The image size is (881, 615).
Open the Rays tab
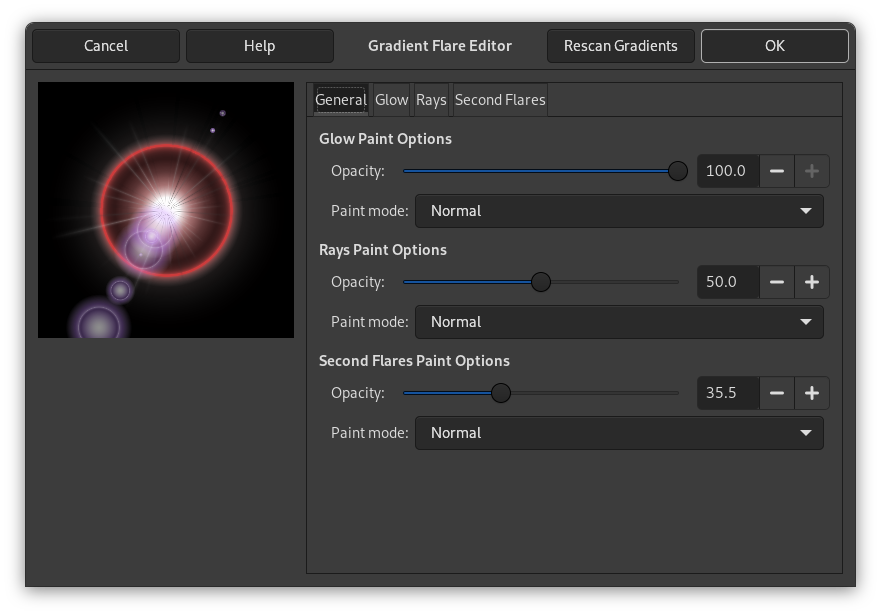point(431,99)
